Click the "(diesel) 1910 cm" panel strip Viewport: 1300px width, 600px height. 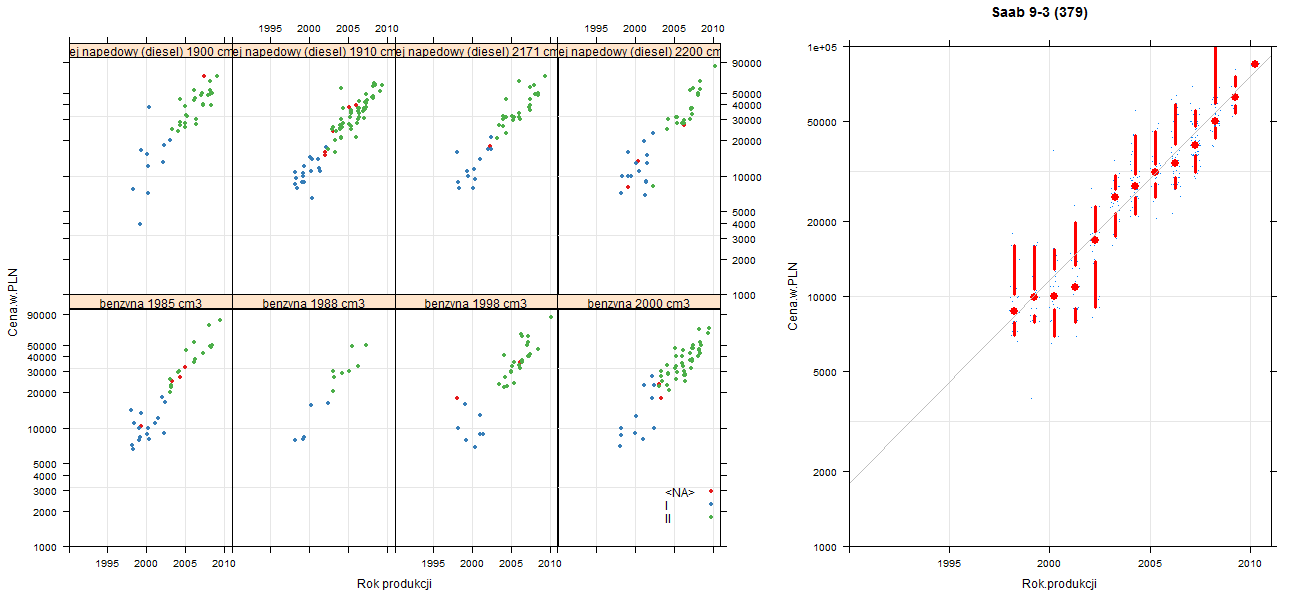click(314, 51)
